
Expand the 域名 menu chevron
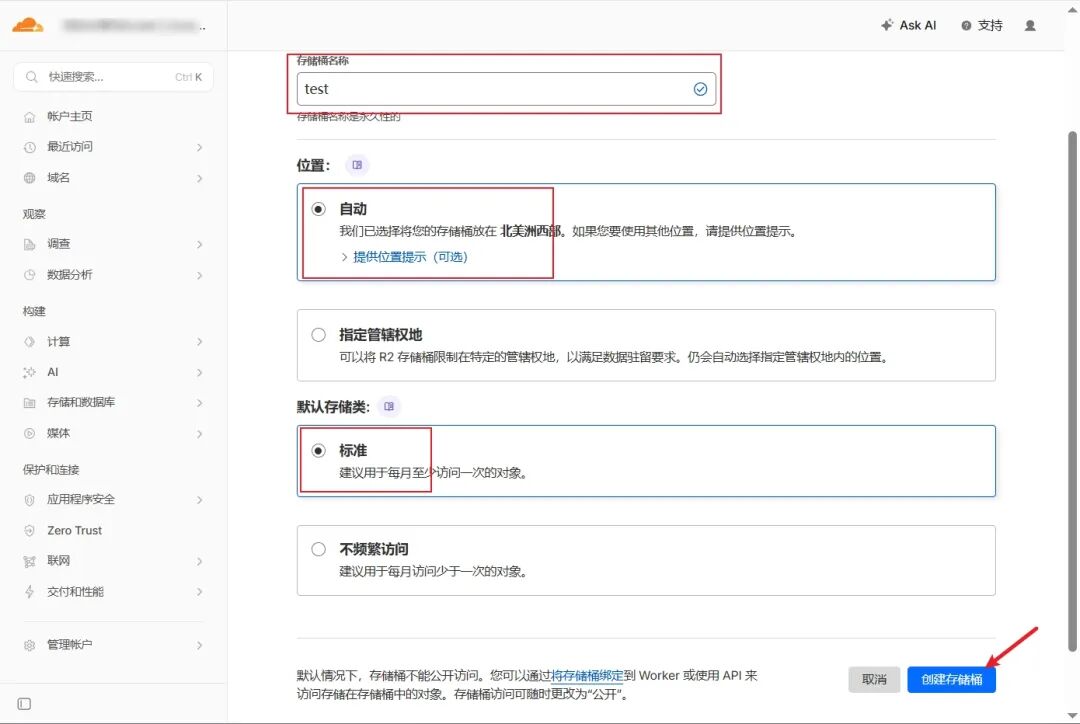pos(199,178)
